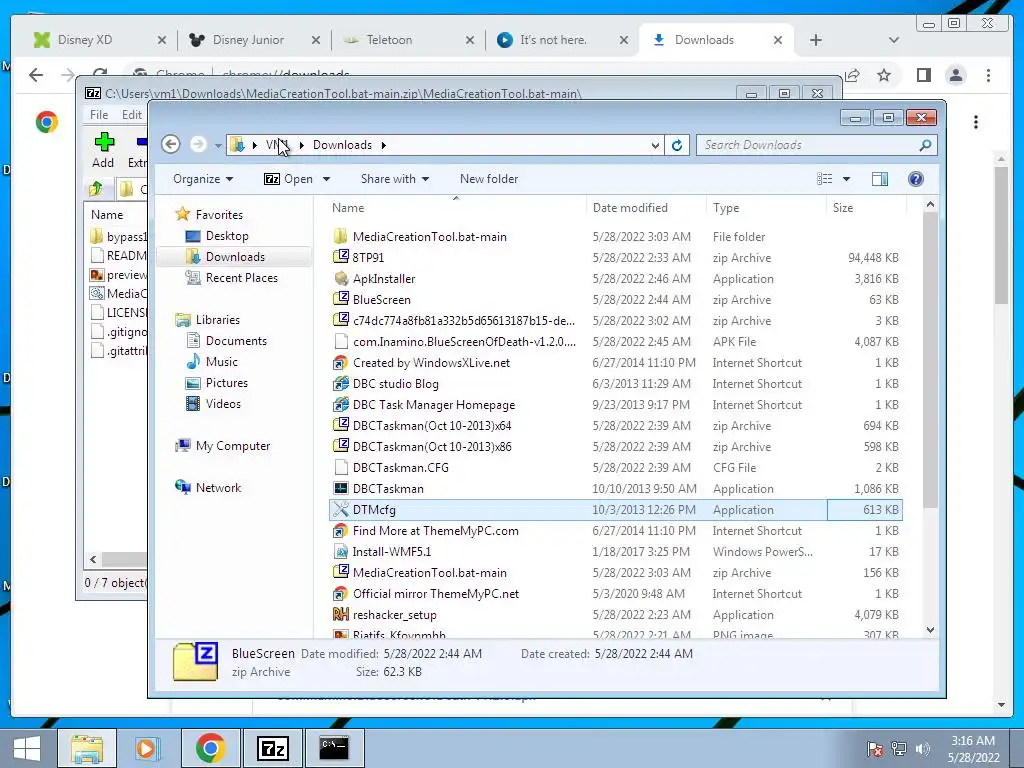This screenshot has height=768, width=1024.
Task: Click the Refresh button beside address bar
Action: click(677, 145)
